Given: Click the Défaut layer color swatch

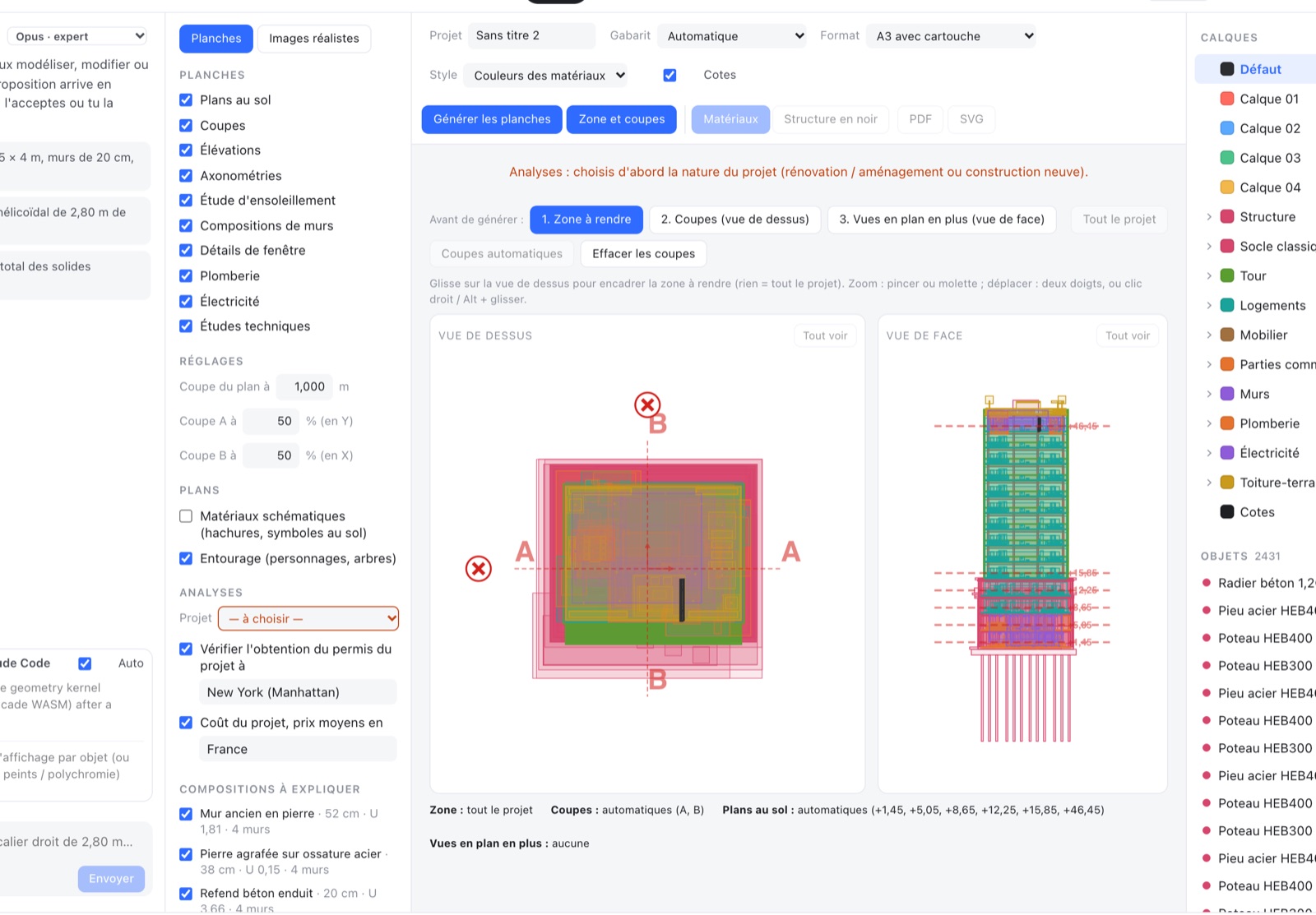Looking at the screenshot, I should 1227,69.
